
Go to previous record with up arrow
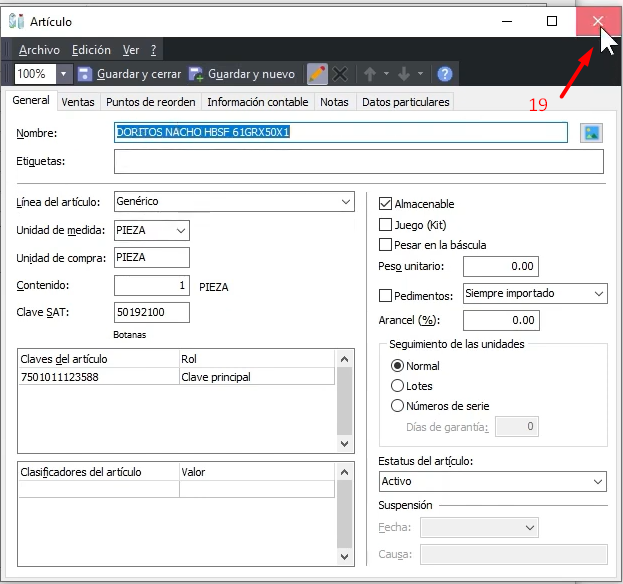(370, 74)
